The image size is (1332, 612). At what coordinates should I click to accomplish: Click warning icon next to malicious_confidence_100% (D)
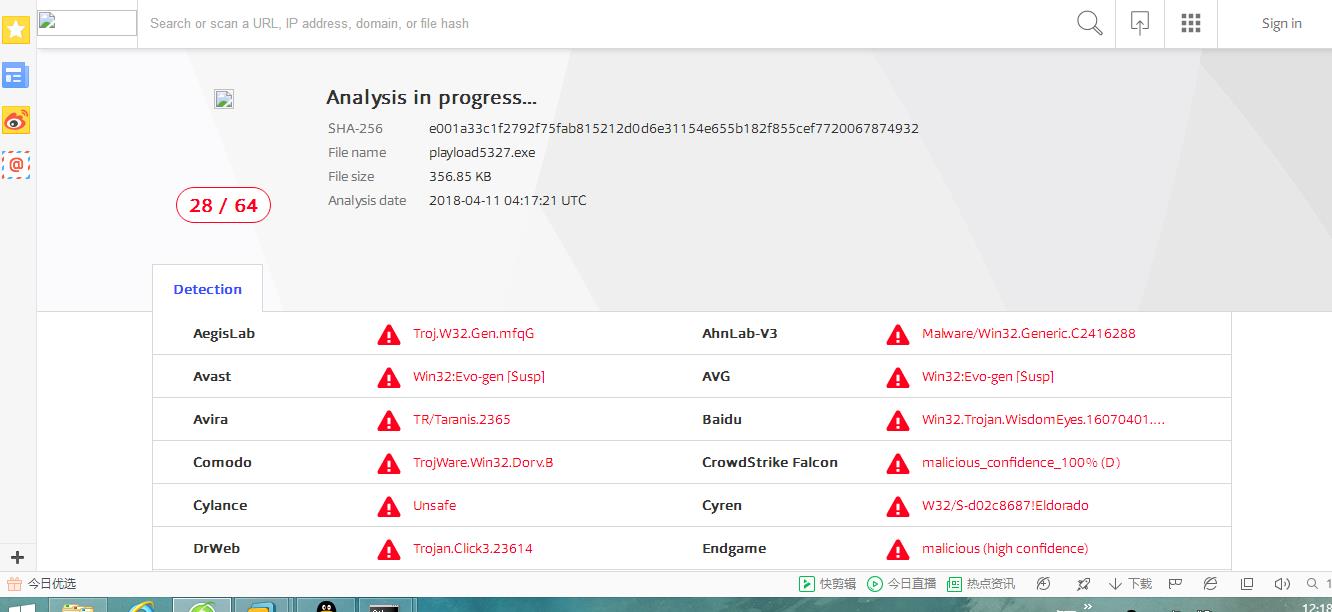pyautogui.click(x=897, y=463)
